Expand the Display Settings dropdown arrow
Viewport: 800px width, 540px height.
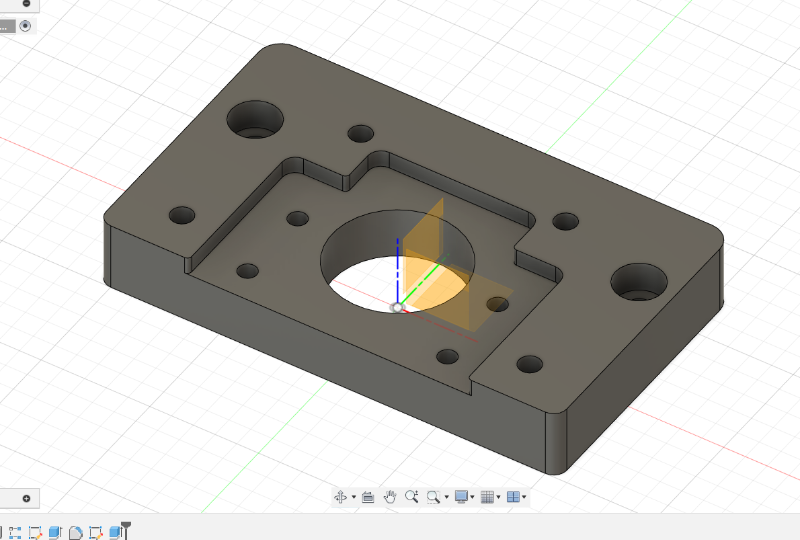[473, 497]
